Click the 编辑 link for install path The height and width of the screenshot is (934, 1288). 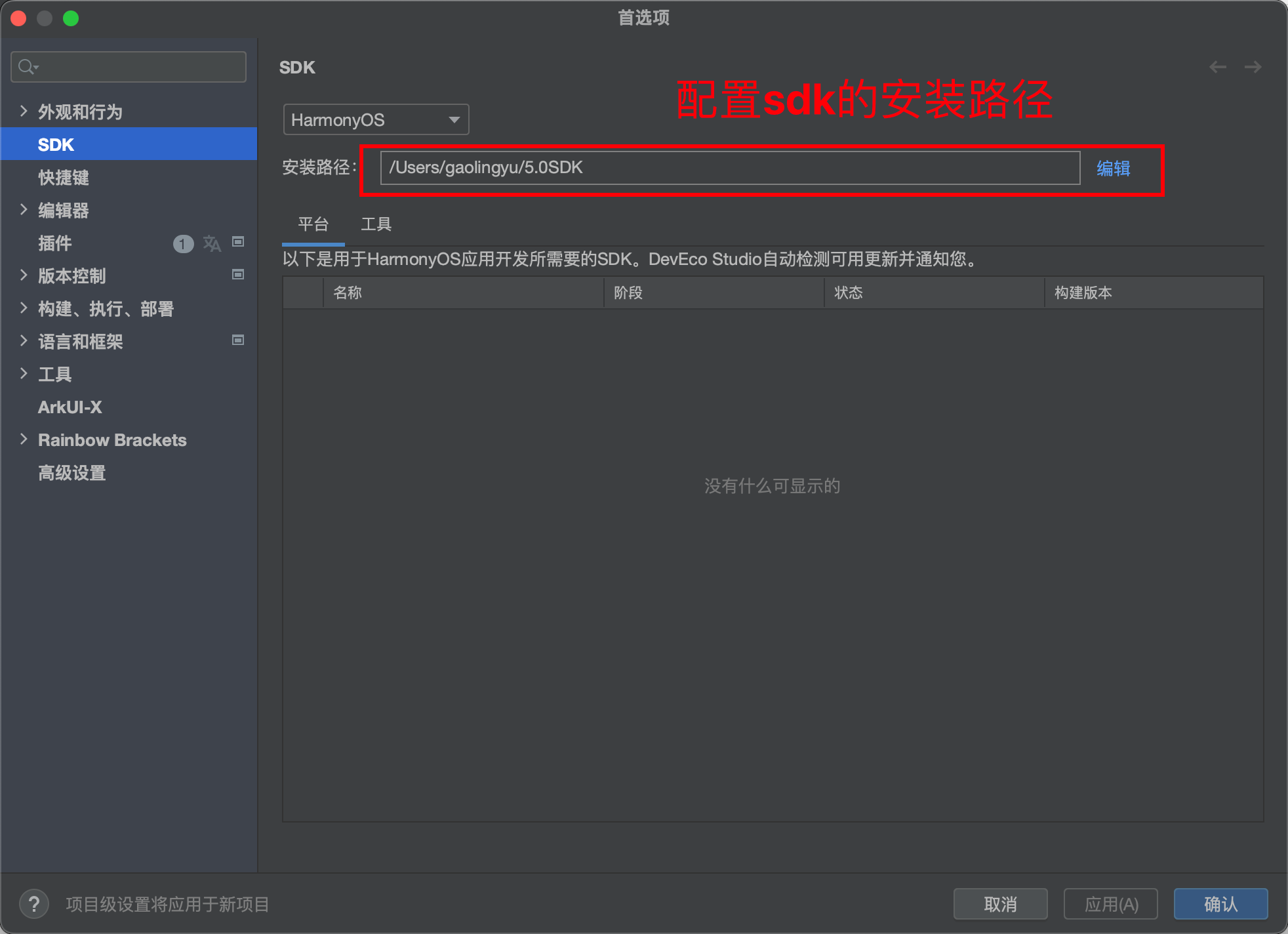click(x=1113, y=168)
